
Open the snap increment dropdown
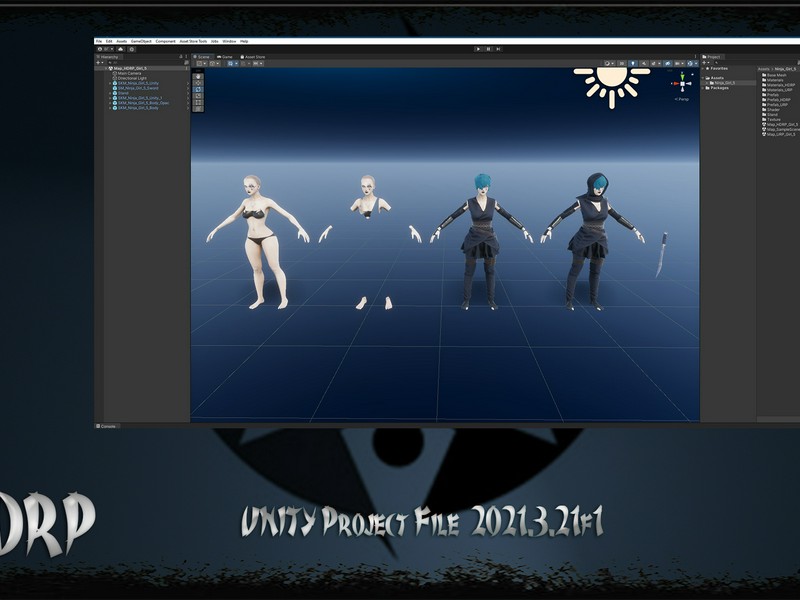(259, 64)
